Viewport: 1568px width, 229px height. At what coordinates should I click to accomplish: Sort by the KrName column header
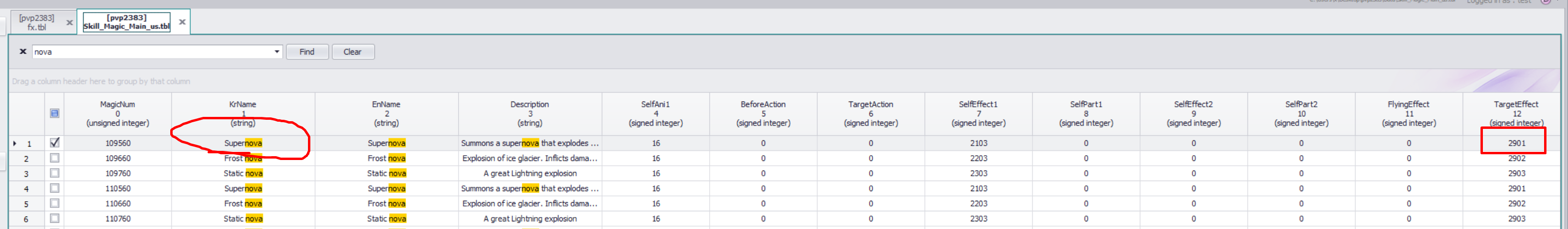pyautogui.click(x=243, y=113)
